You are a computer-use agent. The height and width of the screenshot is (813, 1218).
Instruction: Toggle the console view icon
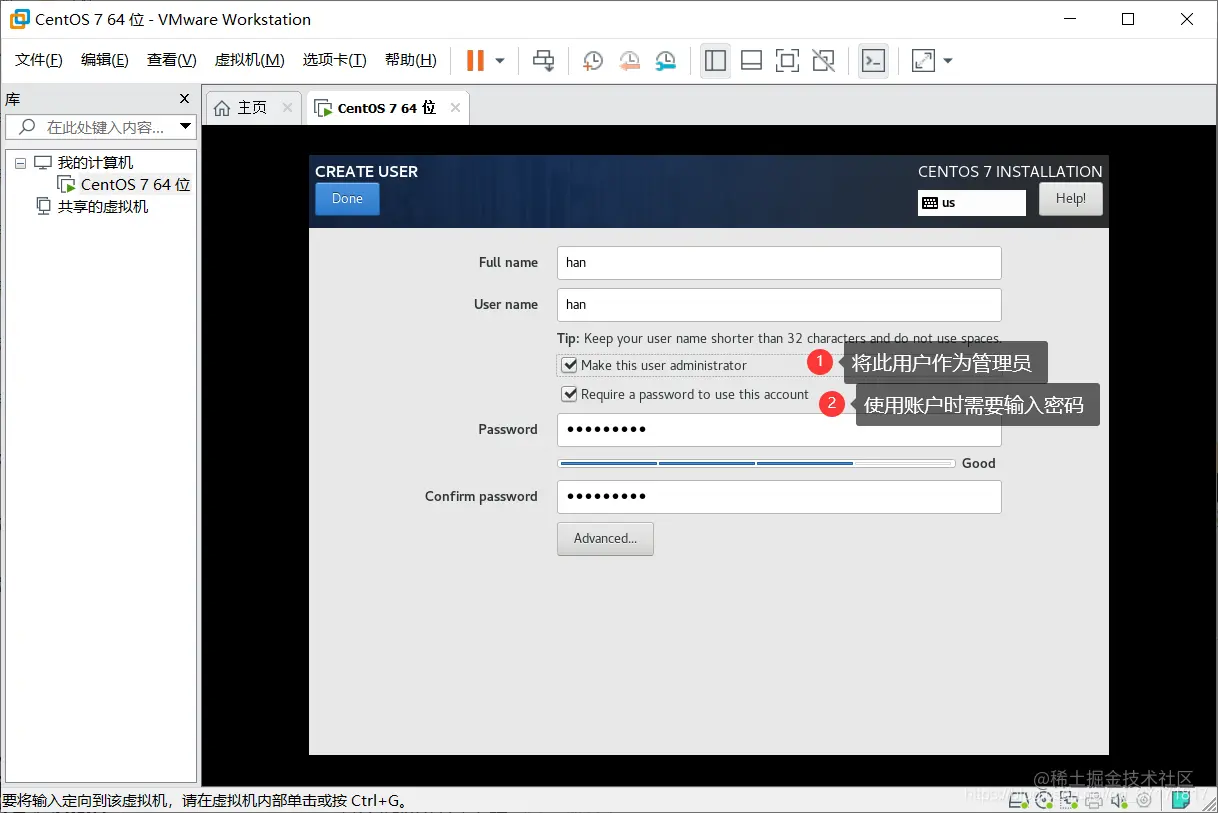pyautogui.click(x=873, y=61)
